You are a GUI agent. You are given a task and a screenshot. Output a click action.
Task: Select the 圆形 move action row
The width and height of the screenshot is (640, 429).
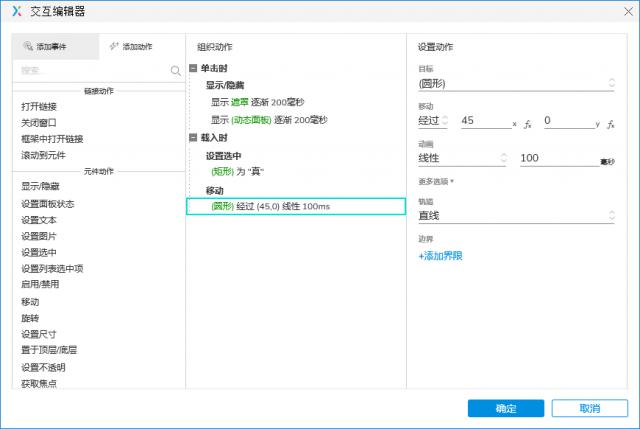click(295, 206)
